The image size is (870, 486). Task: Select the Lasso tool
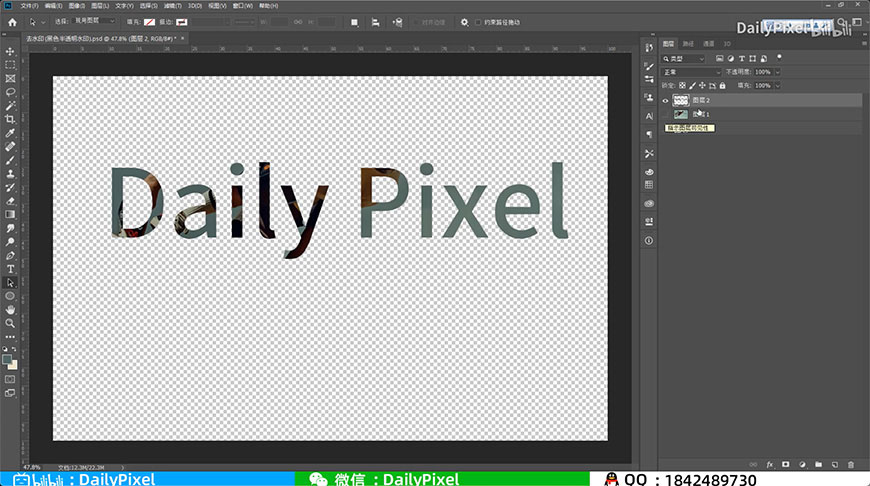pyautogui.click(x=10, y=92)
